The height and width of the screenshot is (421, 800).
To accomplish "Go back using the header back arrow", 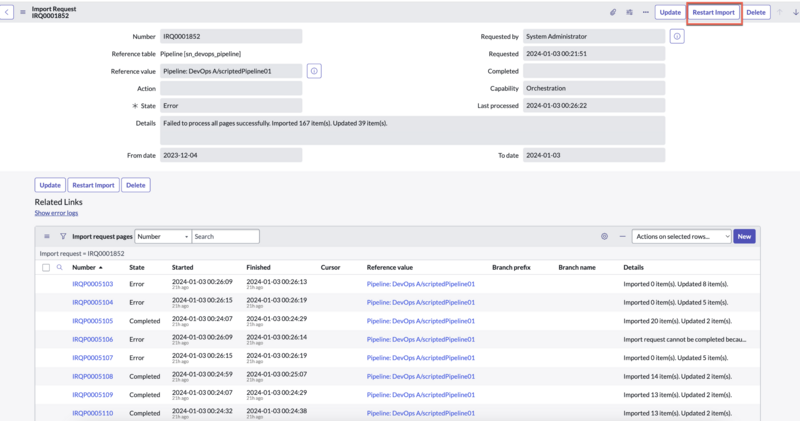I will click(x=7, y=12).
